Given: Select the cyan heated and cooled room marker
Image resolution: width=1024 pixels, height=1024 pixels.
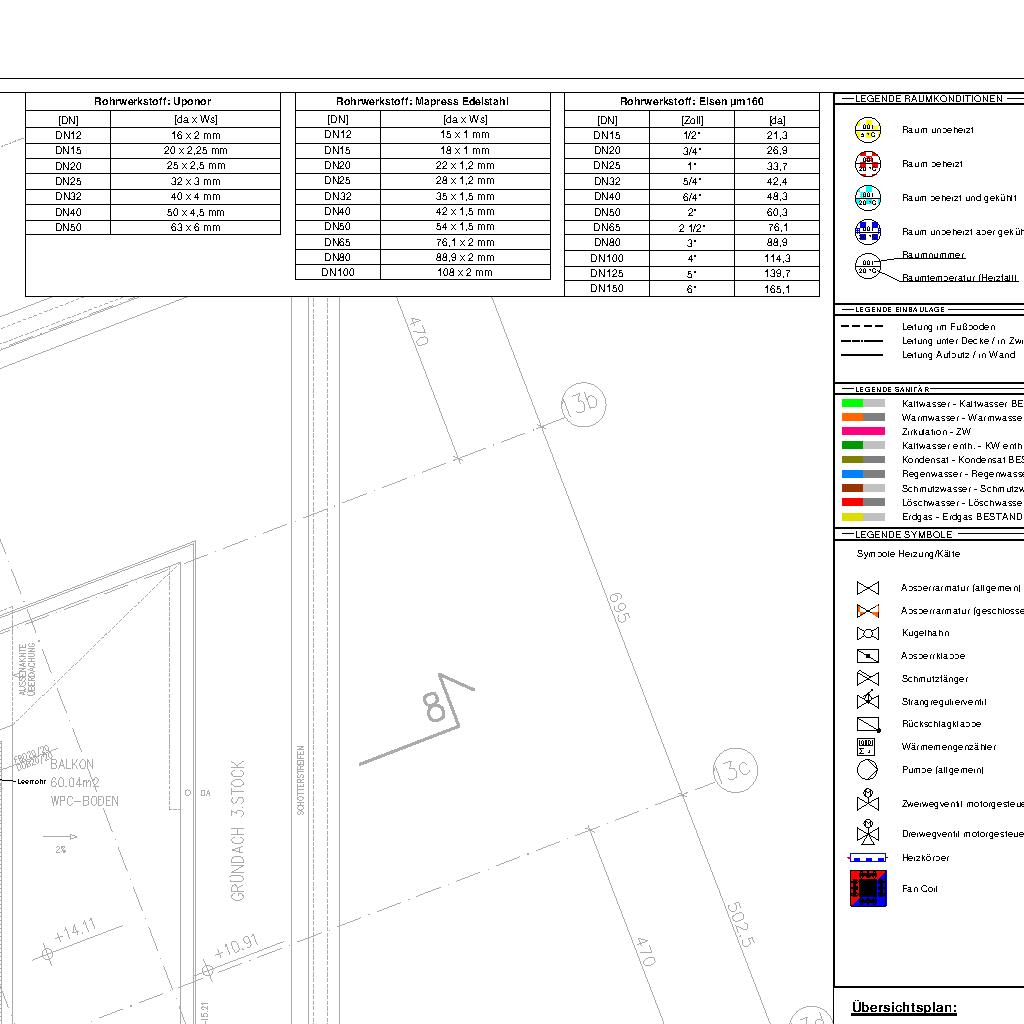Looking at the screenshot, I should pyautogui.click(x=867, y=198).
